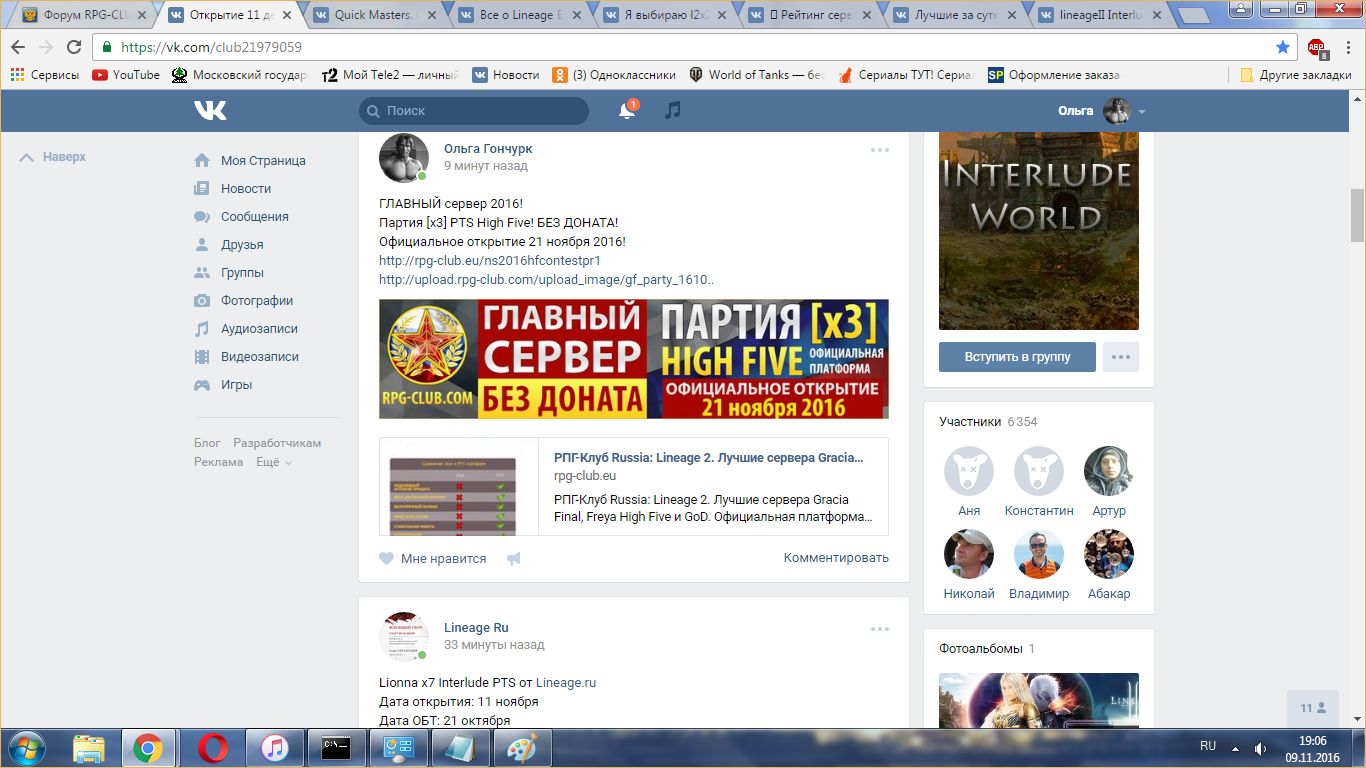
Task: Bookmark this page with the star icon
Action: 1283,47
